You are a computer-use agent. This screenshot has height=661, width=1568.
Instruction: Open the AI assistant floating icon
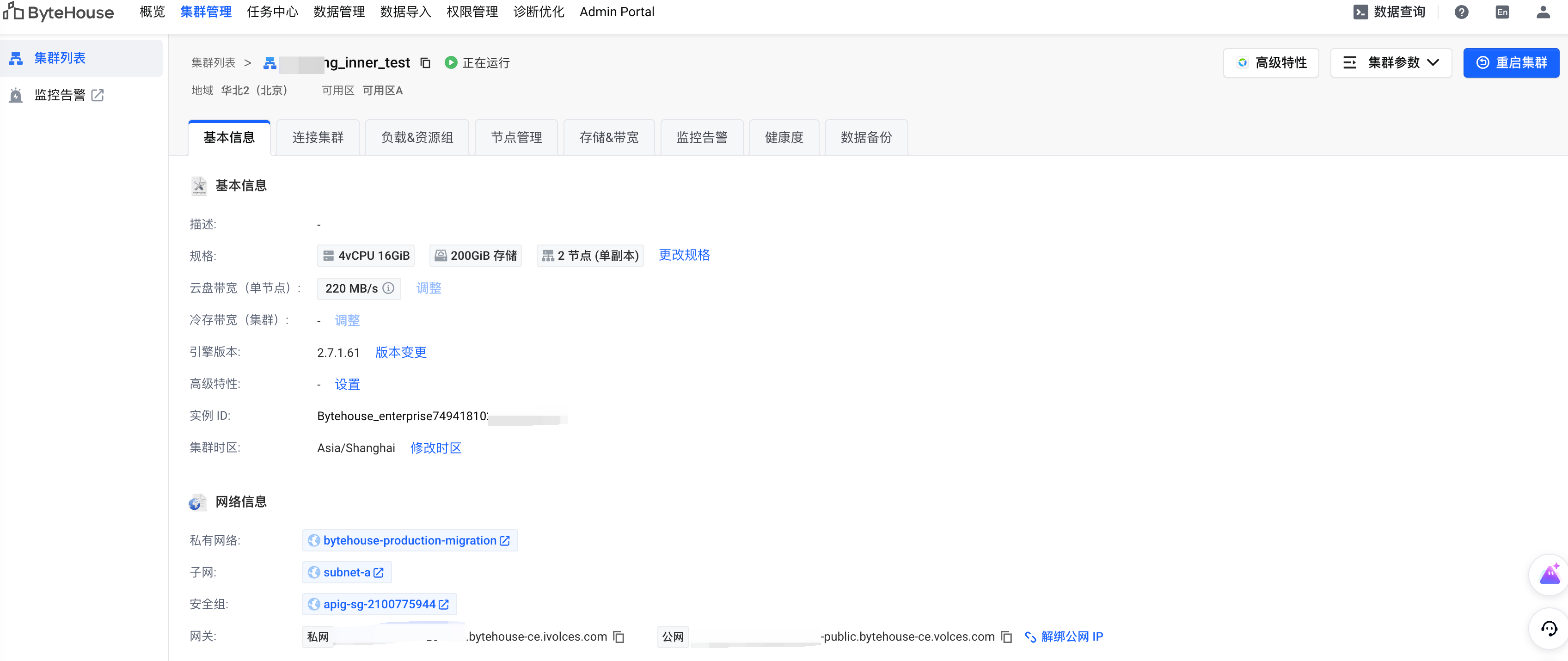[x=1549, y=574]
